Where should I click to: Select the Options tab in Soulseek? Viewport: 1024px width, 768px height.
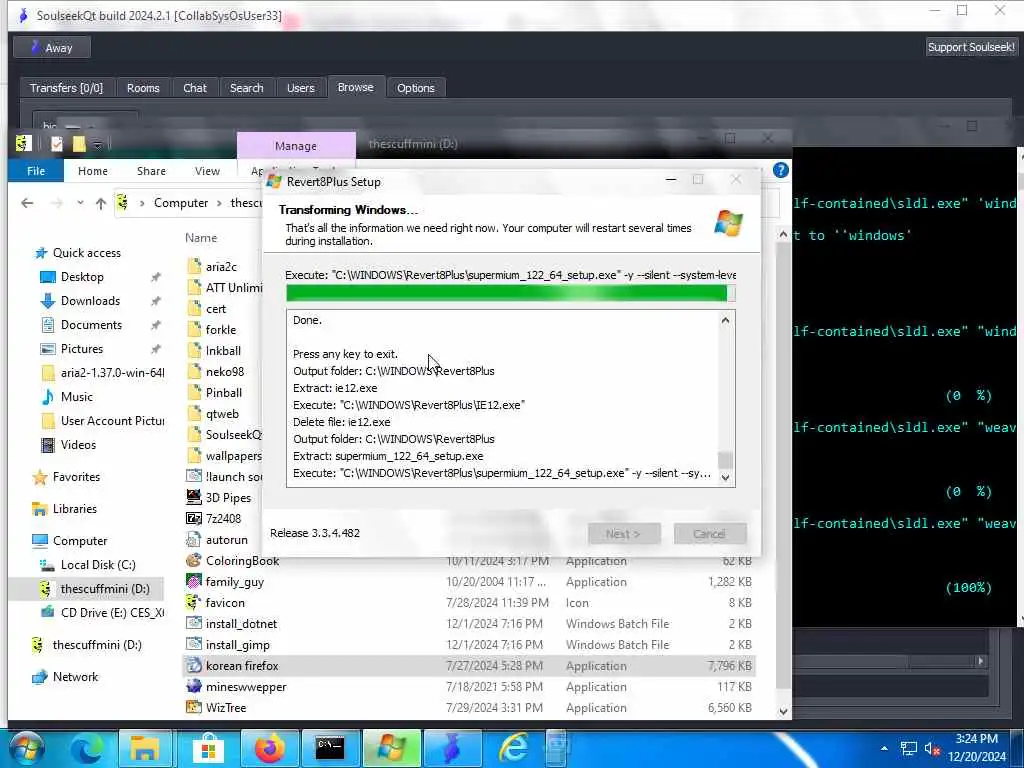(415, 88)
